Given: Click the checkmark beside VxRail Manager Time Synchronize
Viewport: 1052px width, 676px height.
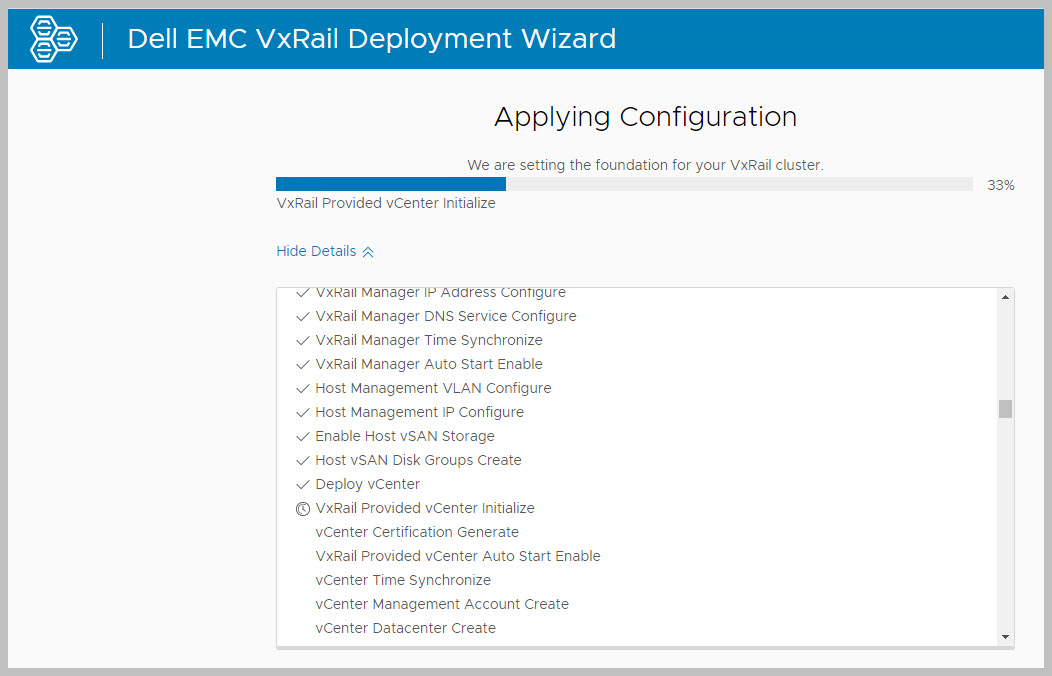Looking at the screenshot, I should [x=303, y=340].
